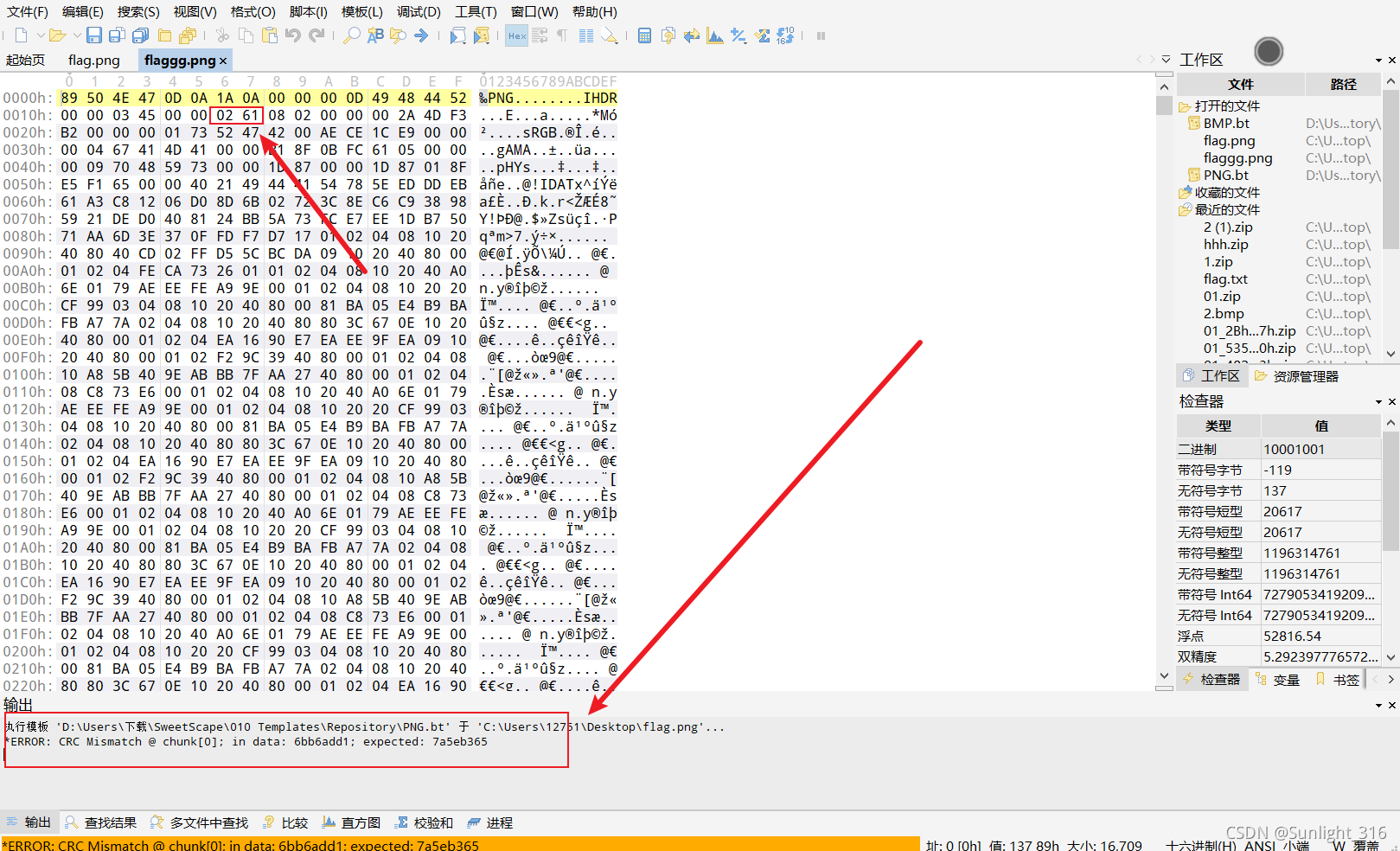Screen dimensions: 1400x851
Task: Click the Convert double-arrow icon
Action: (x=691, y=35)
